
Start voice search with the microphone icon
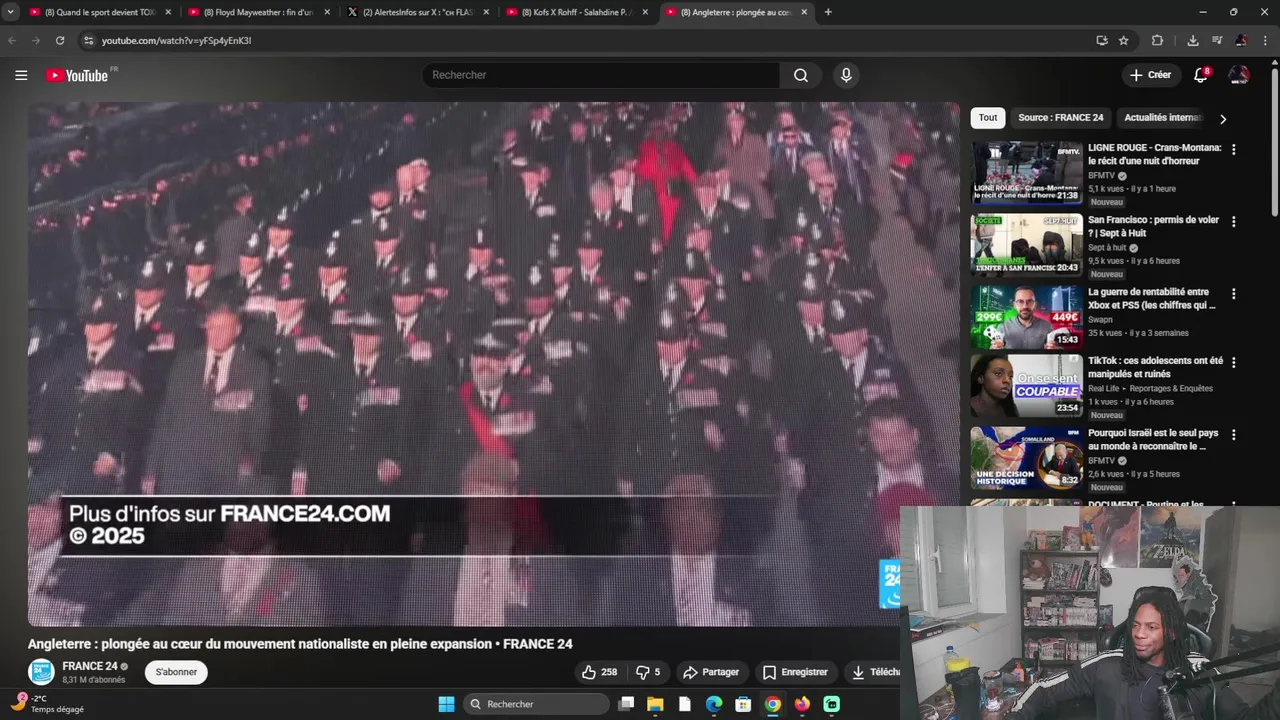pos(846,75)
